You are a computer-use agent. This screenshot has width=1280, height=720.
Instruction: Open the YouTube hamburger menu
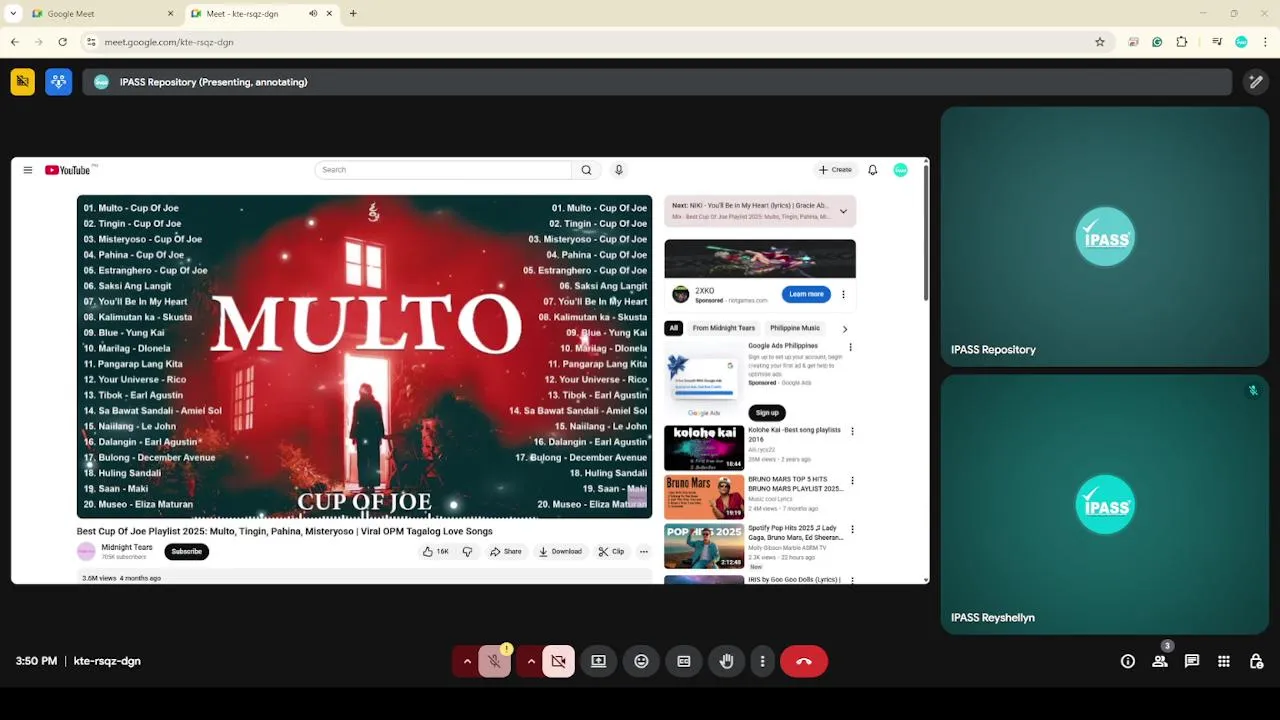[x=28, y=170]
